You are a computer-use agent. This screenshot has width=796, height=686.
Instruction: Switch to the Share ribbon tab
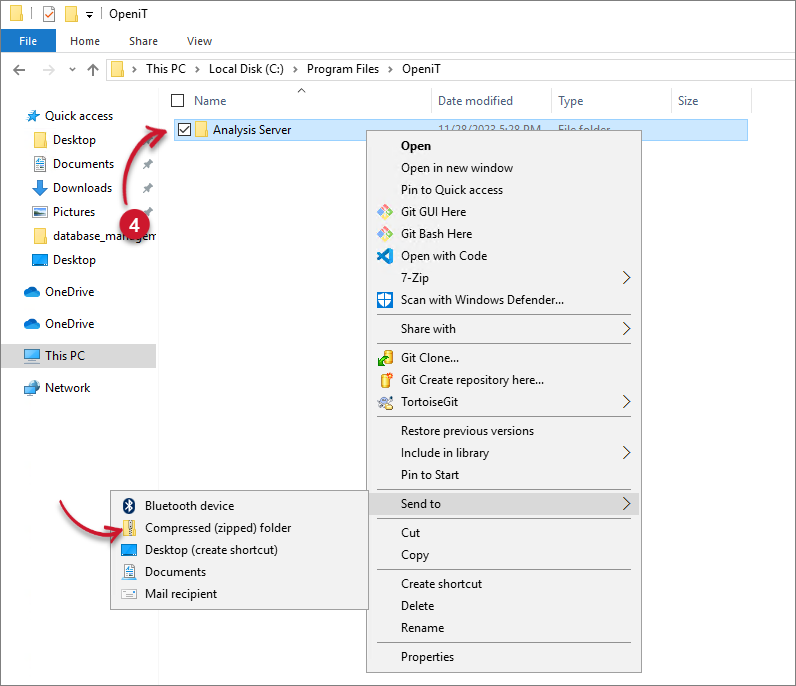coord(143,41)
